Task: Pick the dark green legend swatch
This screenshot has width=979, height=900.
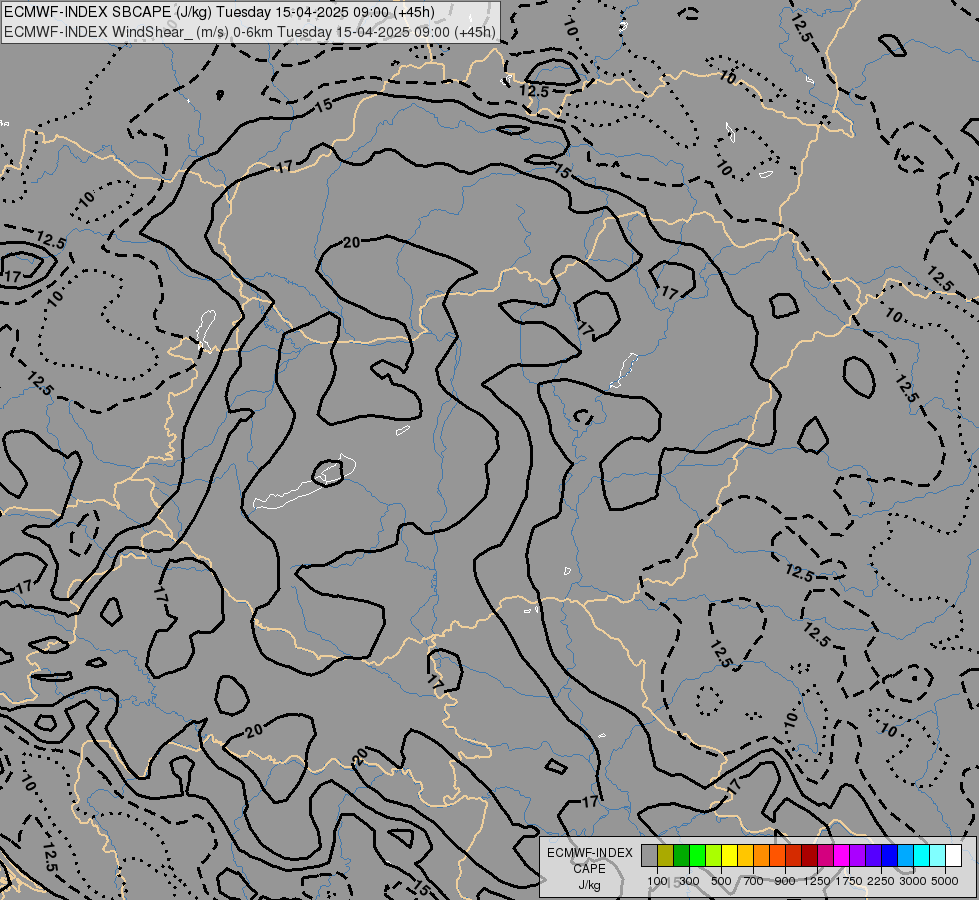Action: point(681,856)
